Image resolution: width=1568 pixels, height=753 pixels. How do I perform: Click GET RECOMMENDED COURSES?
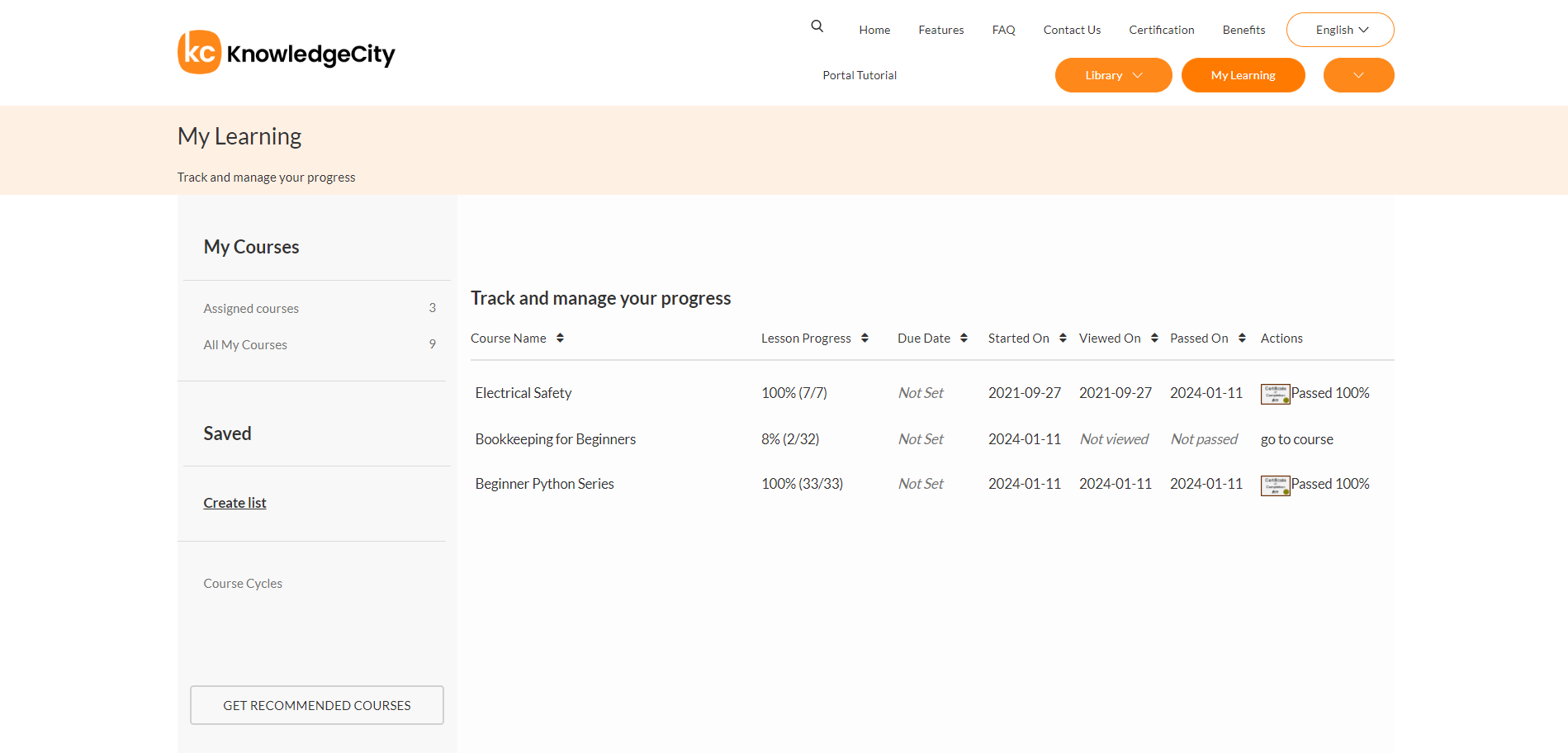tap(316, 705)
